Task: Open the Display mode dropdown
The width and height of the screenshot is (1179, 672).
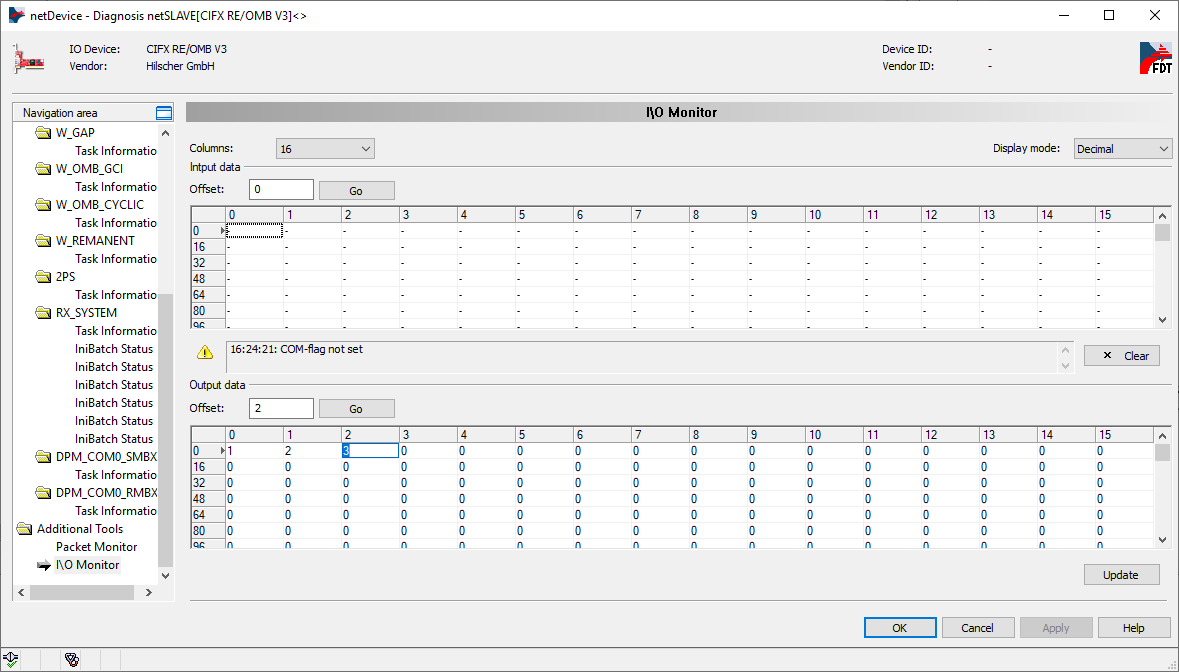Action: 1122,149
